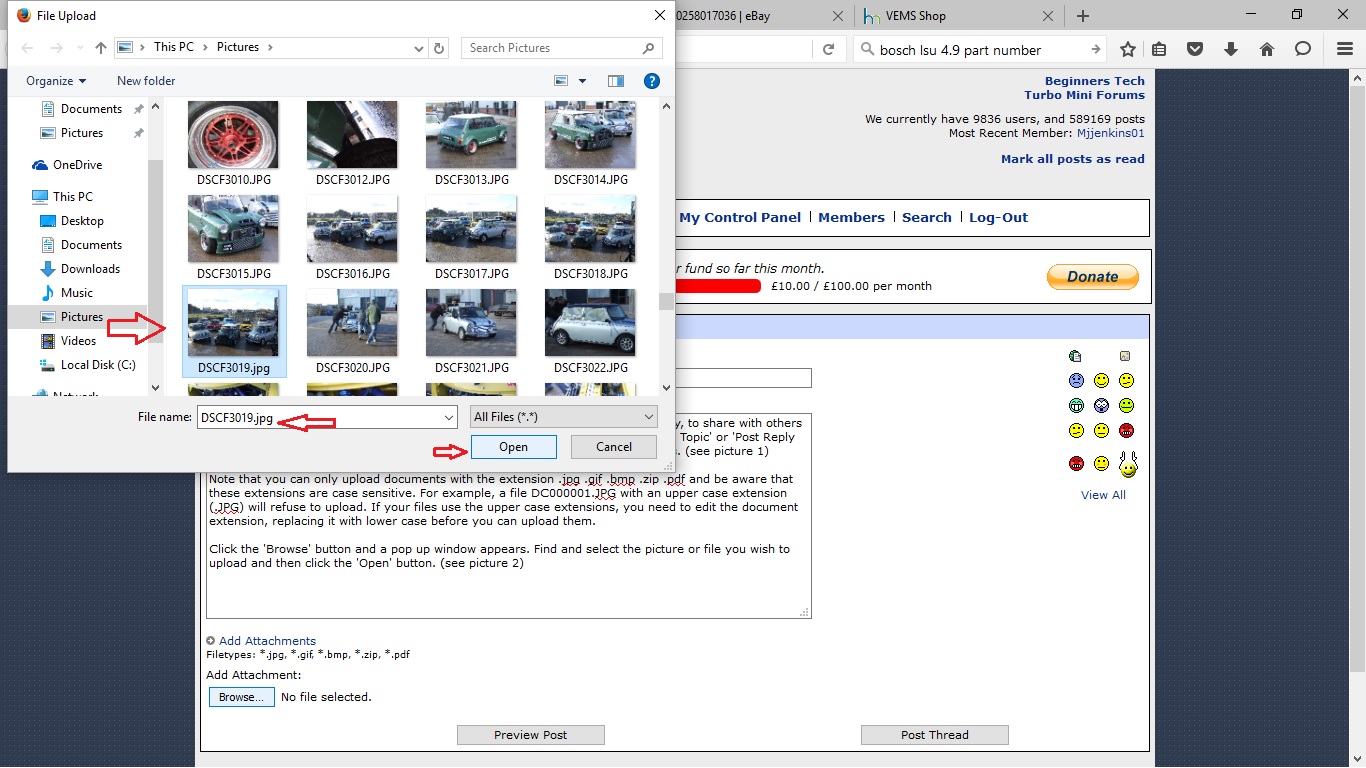Click the chat bubble icon in Firefox toolbar
Screen dimensions: 1366x768
[x=1303, y=50]
